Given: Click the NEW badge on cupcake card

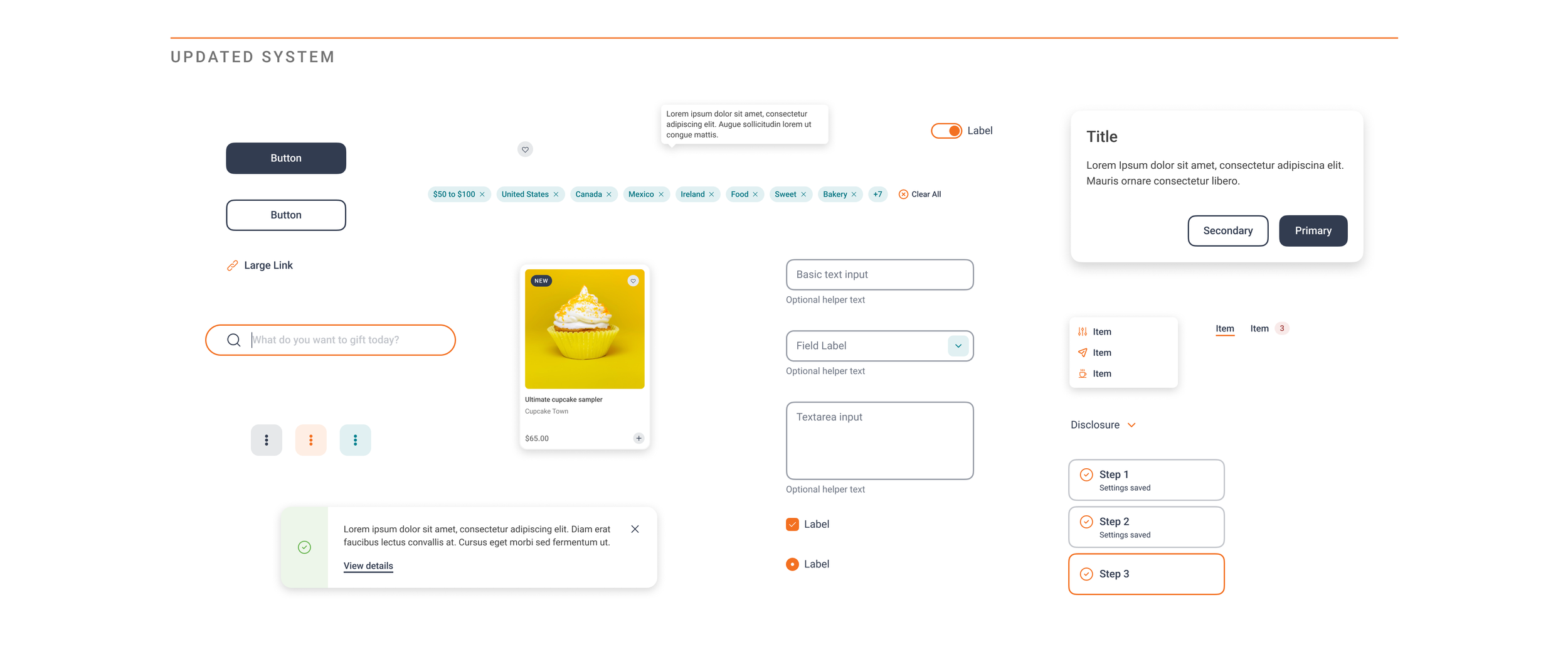Looking at the screenshot, I should pos(541,281).
